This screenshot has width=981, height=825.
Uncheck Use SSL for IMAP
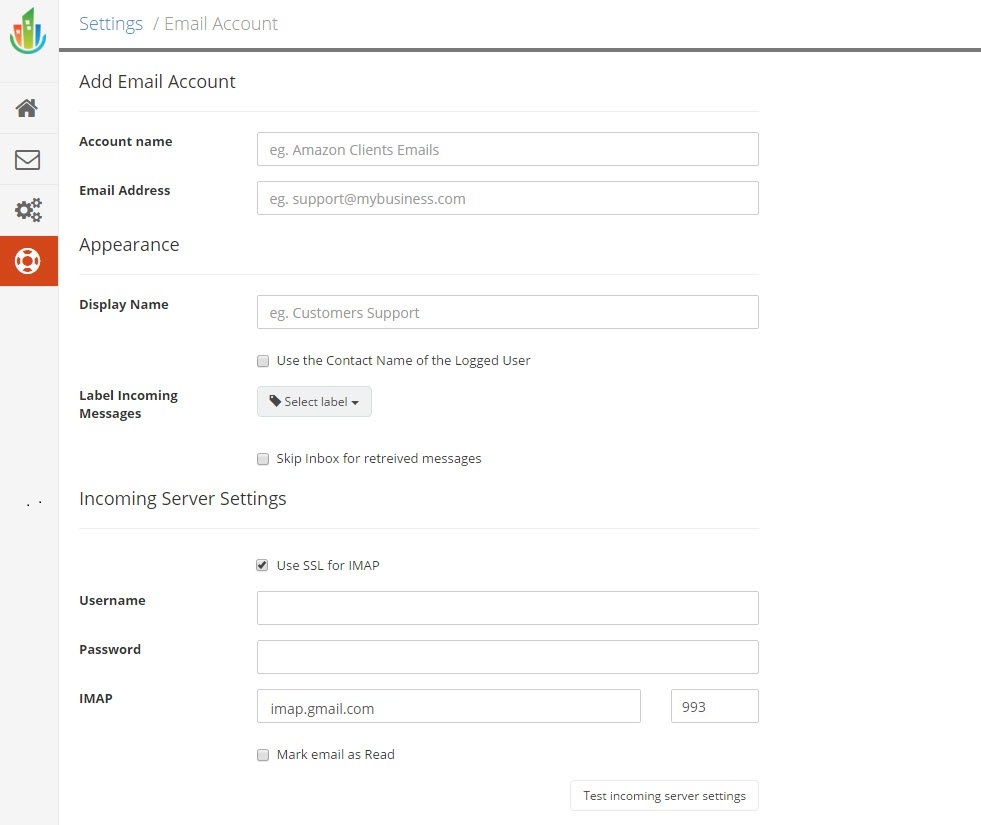[x=263, y=566]
